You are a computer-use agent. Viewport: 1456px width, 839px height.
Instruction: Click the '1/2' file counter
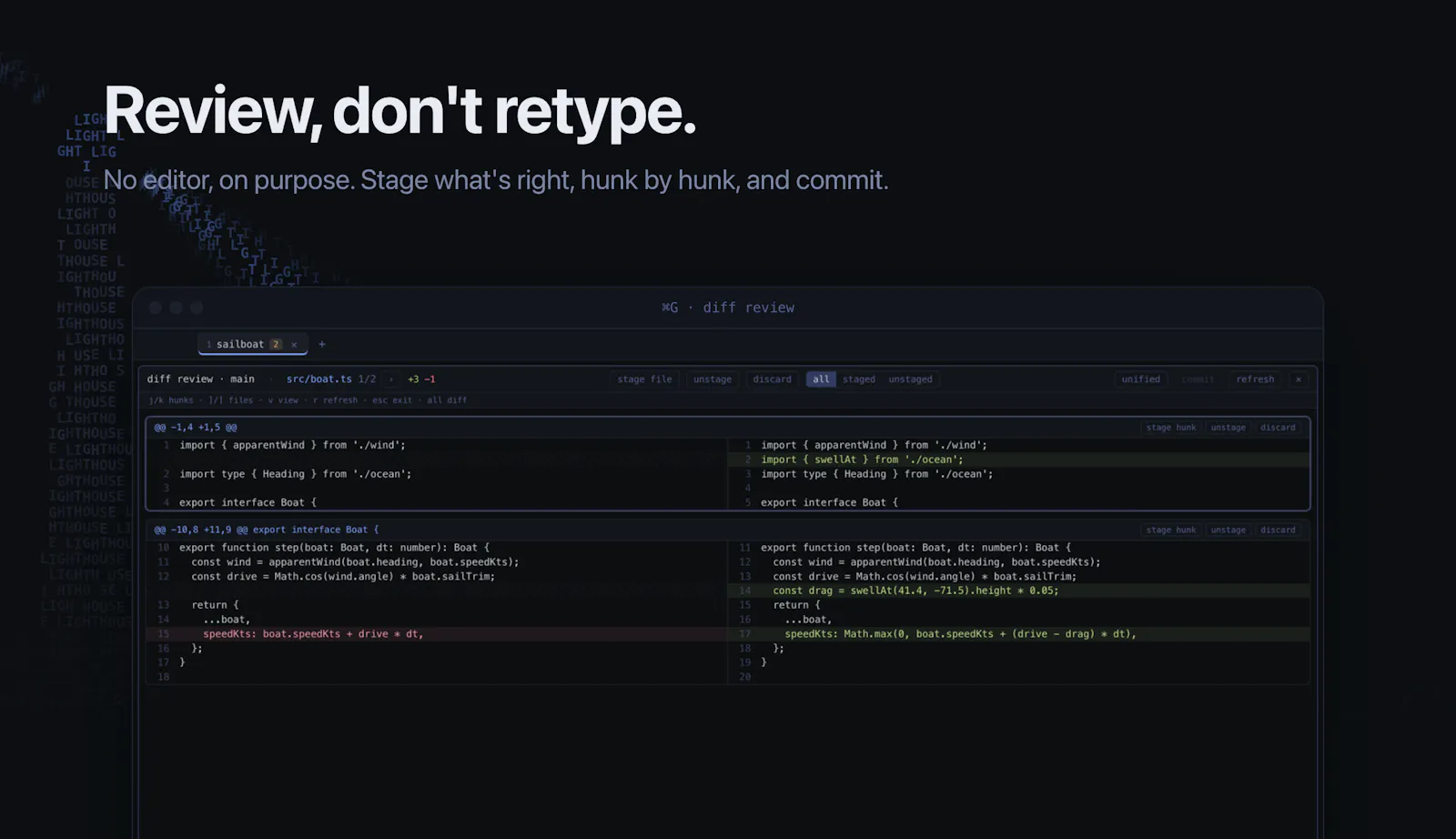click(367, 379)
